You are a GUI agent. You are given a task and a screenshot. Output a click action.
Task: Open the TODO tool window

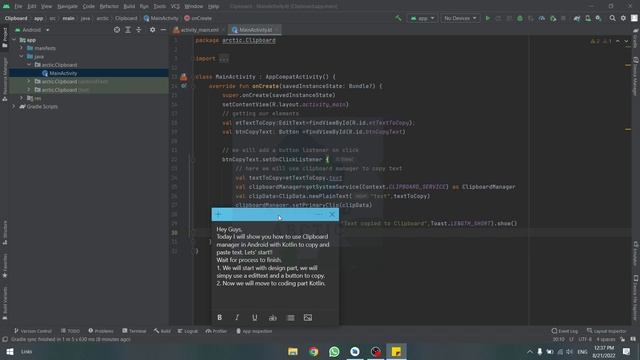[x=70, y=331]
